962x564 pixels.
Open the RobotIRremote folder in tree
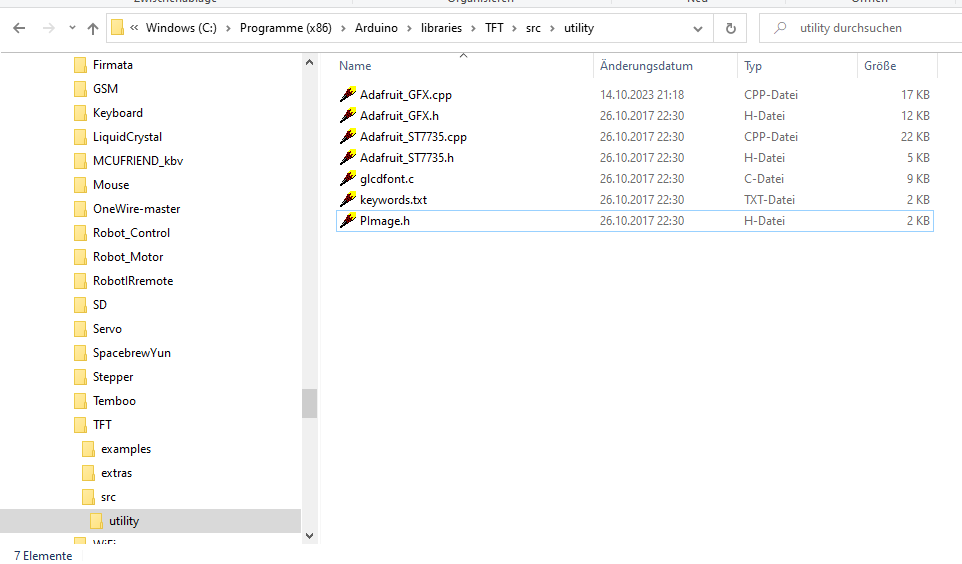tap(133, 281)
